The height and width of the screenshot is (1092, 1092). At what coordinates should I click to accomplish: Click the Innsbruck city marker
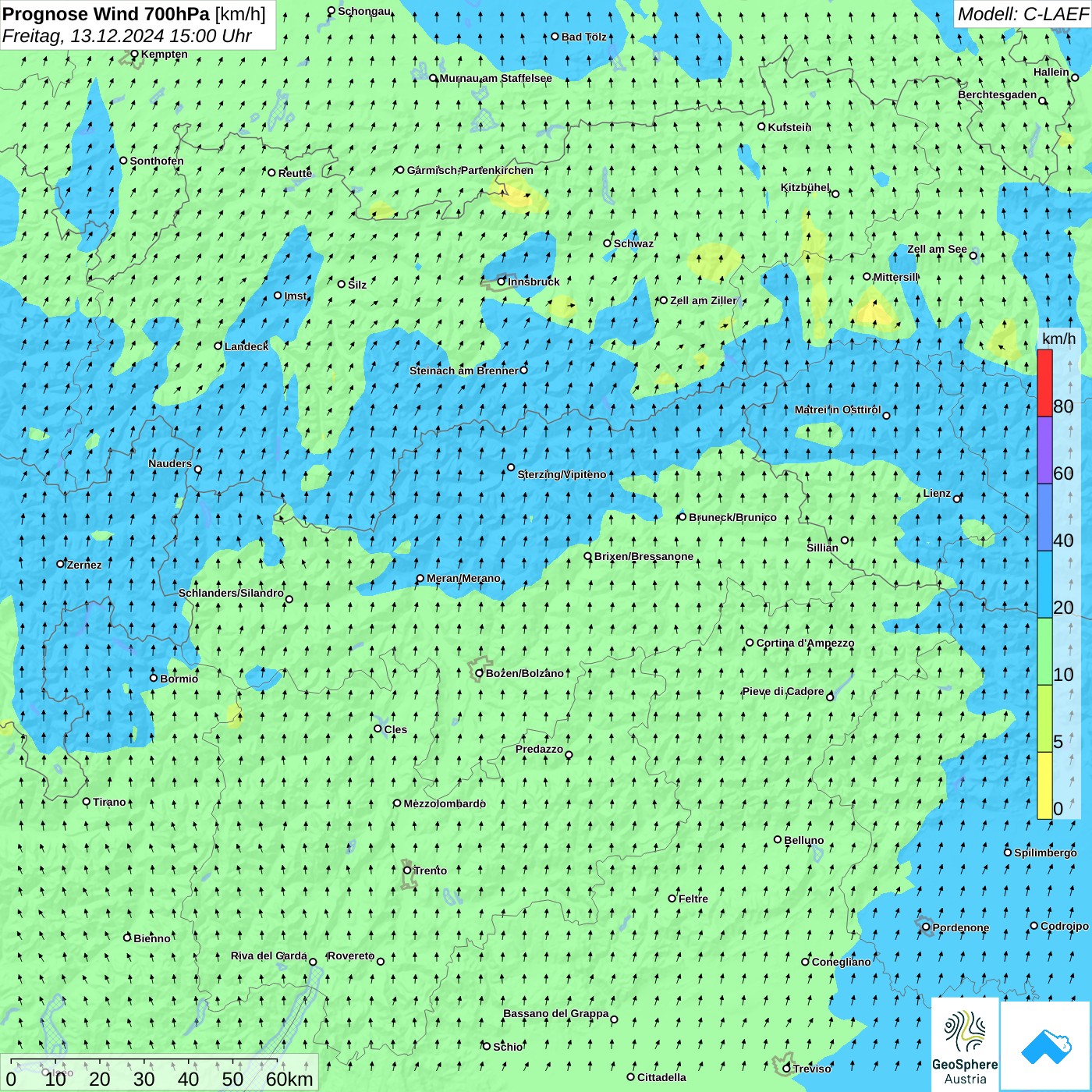(x=502, y=282)
